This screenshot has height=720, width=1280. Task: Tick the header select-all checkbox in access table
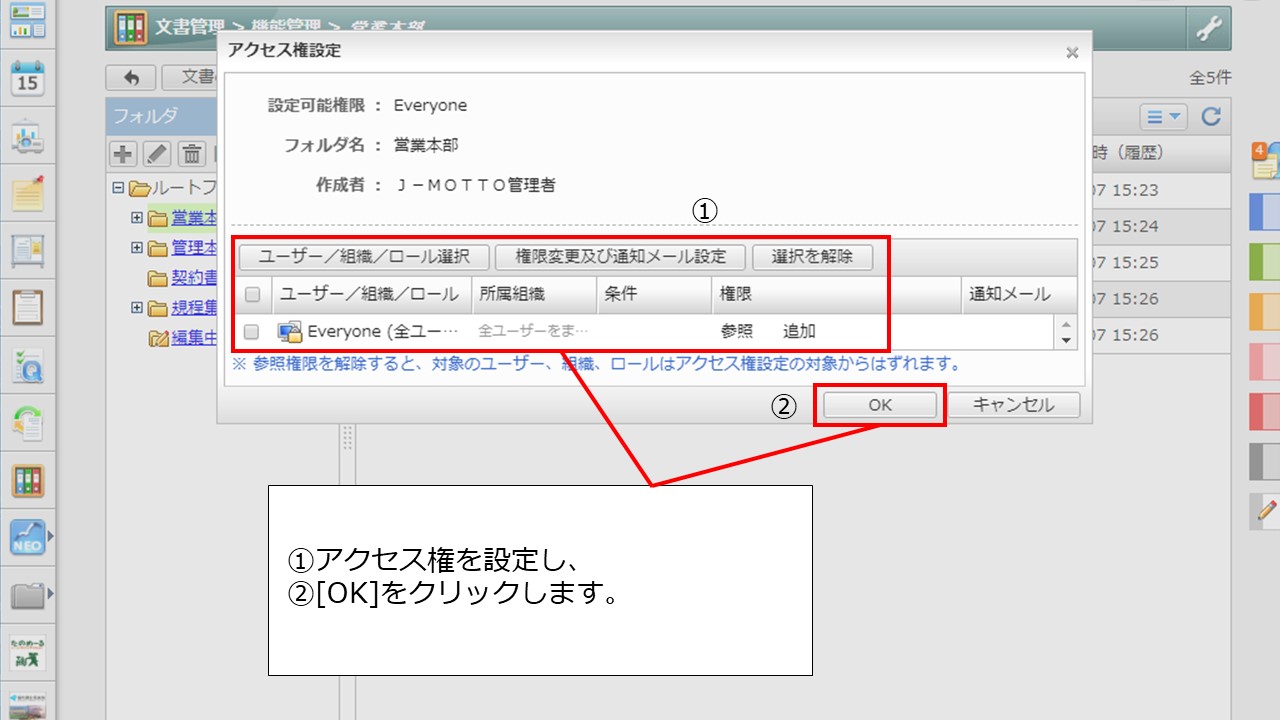pos(252,294)
